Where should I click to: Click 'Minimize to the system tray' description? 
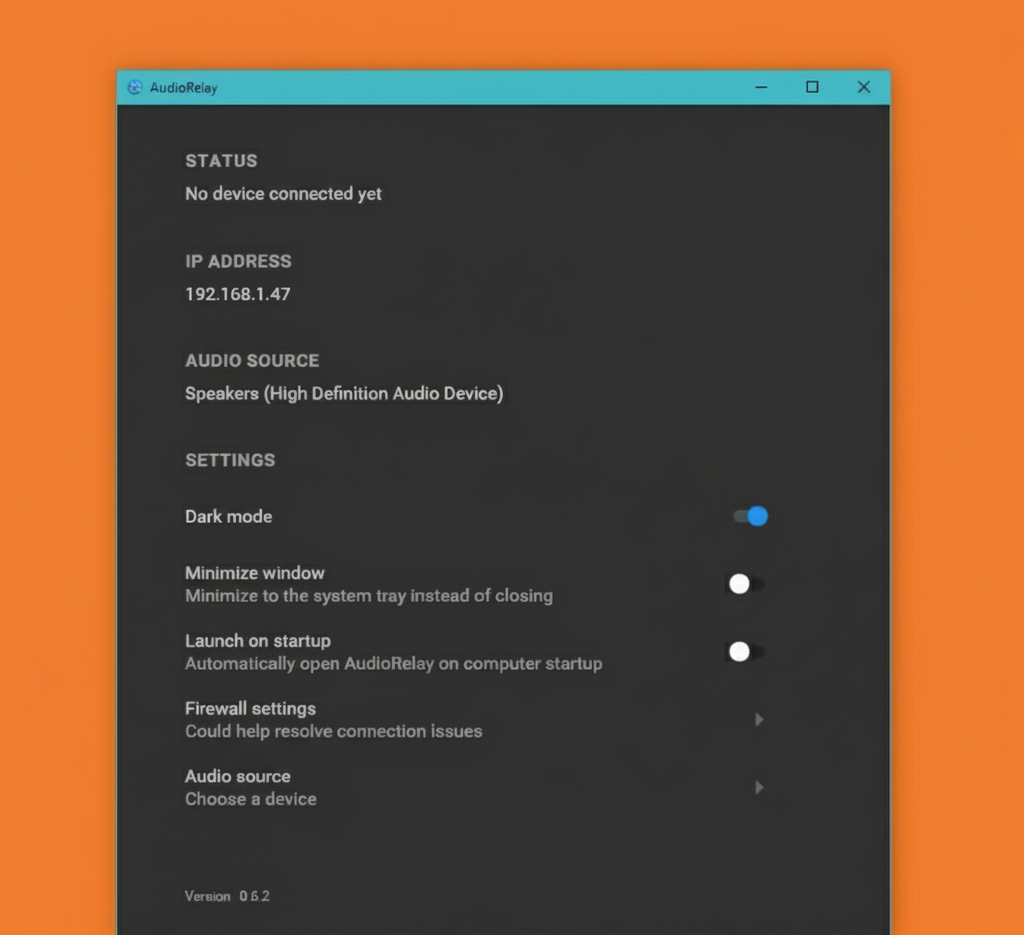pos(368,596)
